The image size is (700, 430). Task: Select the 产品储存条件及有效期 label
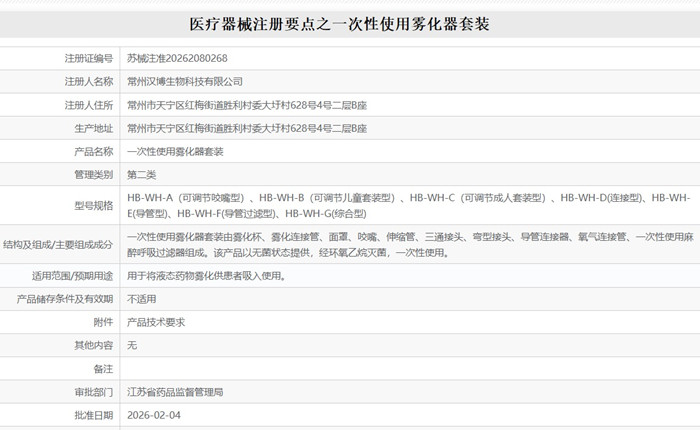point(65,299)
